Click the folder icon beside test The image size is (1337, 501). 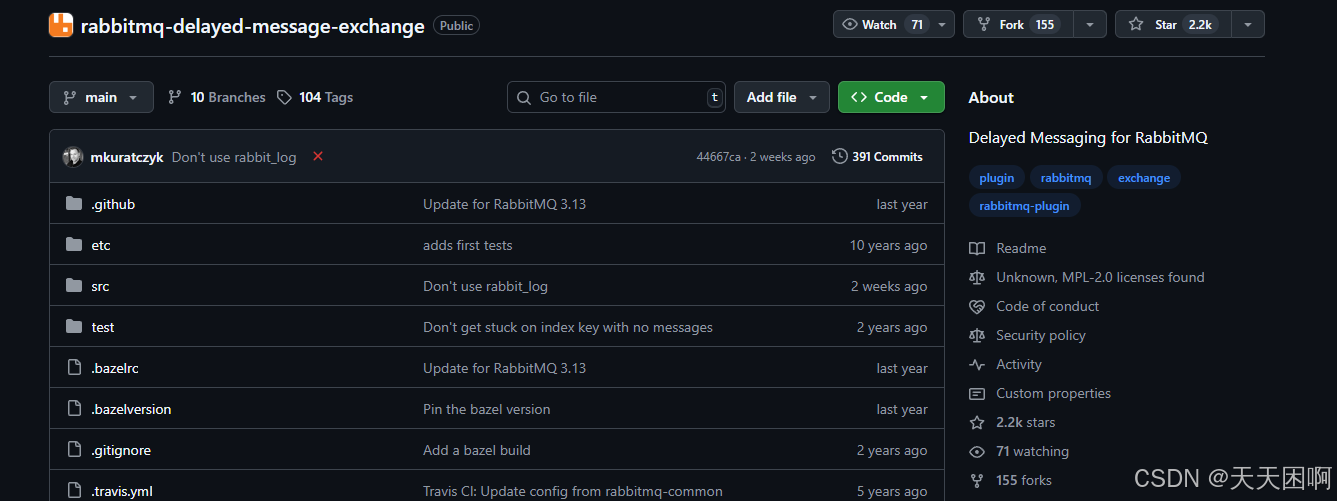73,327
